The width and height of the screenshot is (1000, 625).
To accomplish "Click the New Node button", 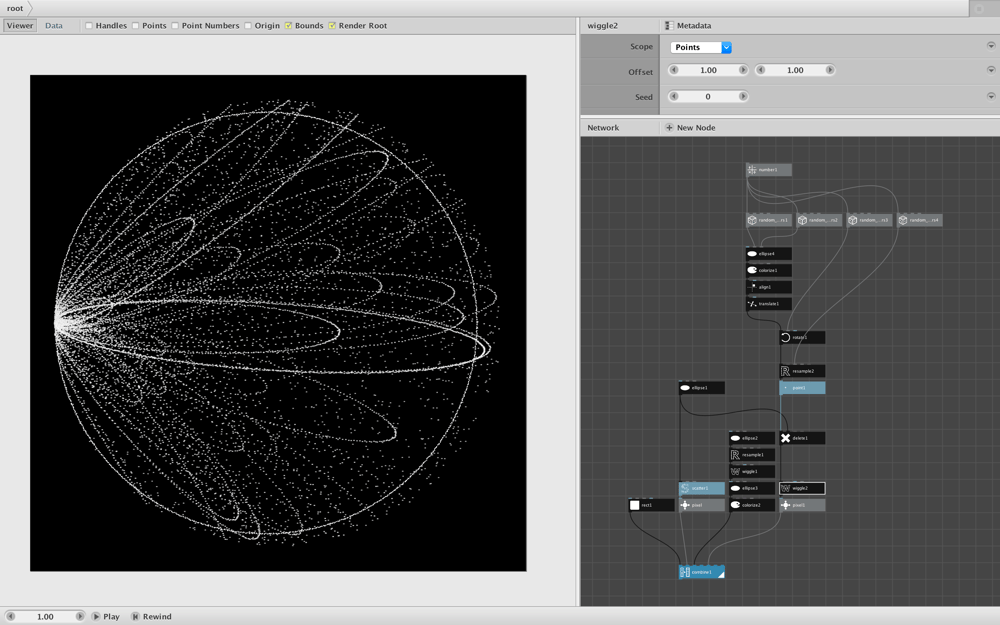I will pos(690,128).
